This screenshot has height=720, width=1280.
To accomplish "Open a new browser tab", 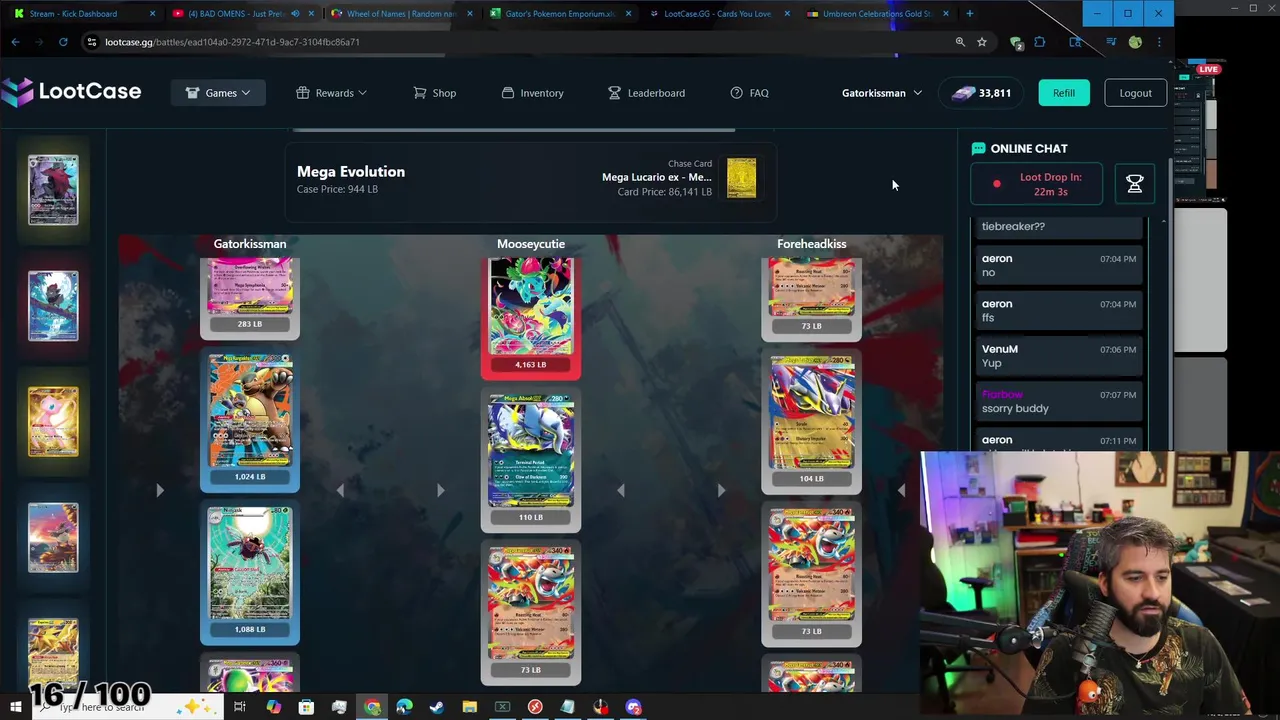I will pyautogui.click(x=969, y=13).
